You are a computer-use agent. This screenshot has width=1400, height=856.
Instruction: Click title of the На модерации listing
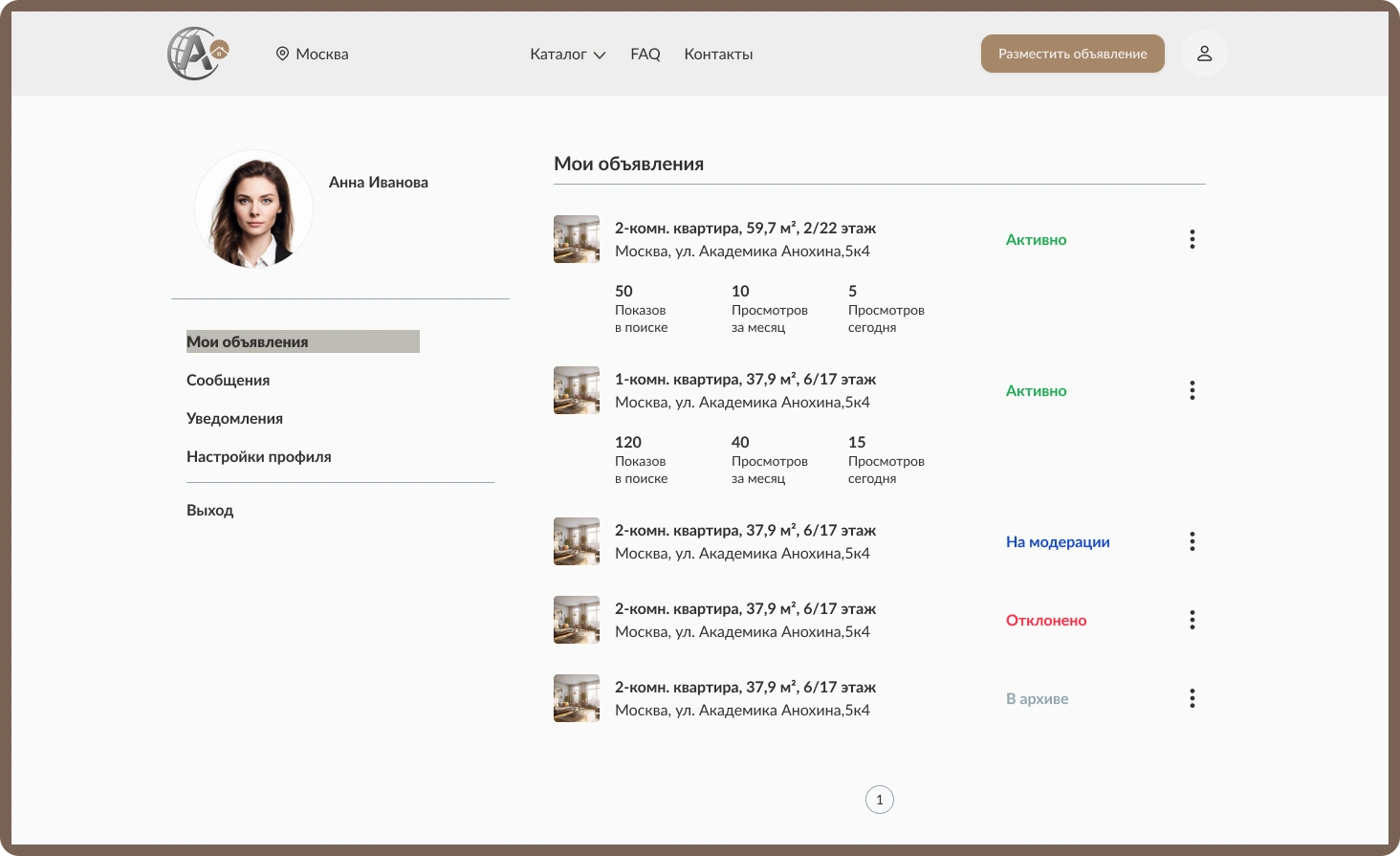point(745,530)
